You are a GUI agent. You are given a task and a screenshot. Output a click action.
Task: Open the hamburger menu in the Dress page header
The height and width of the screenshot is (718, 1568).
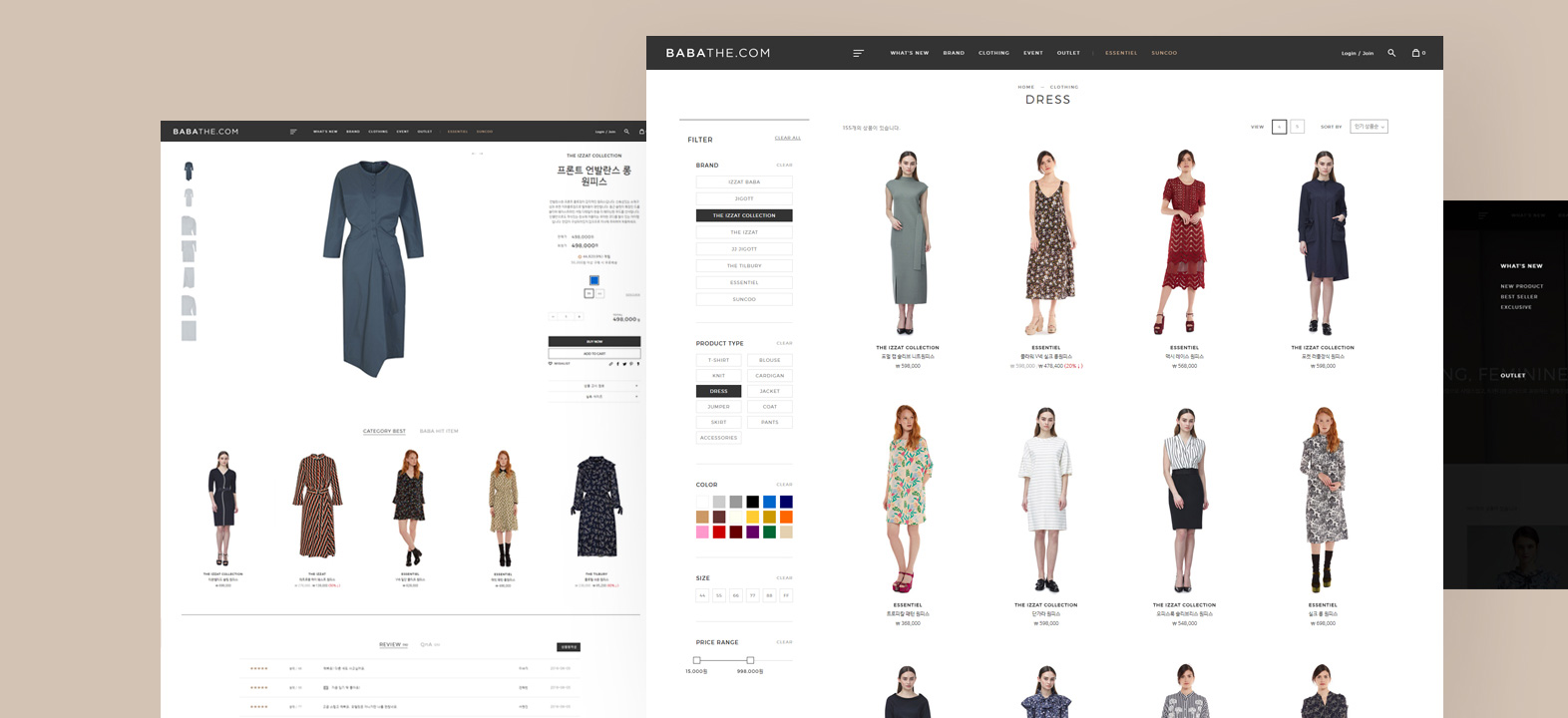[858, 53]
